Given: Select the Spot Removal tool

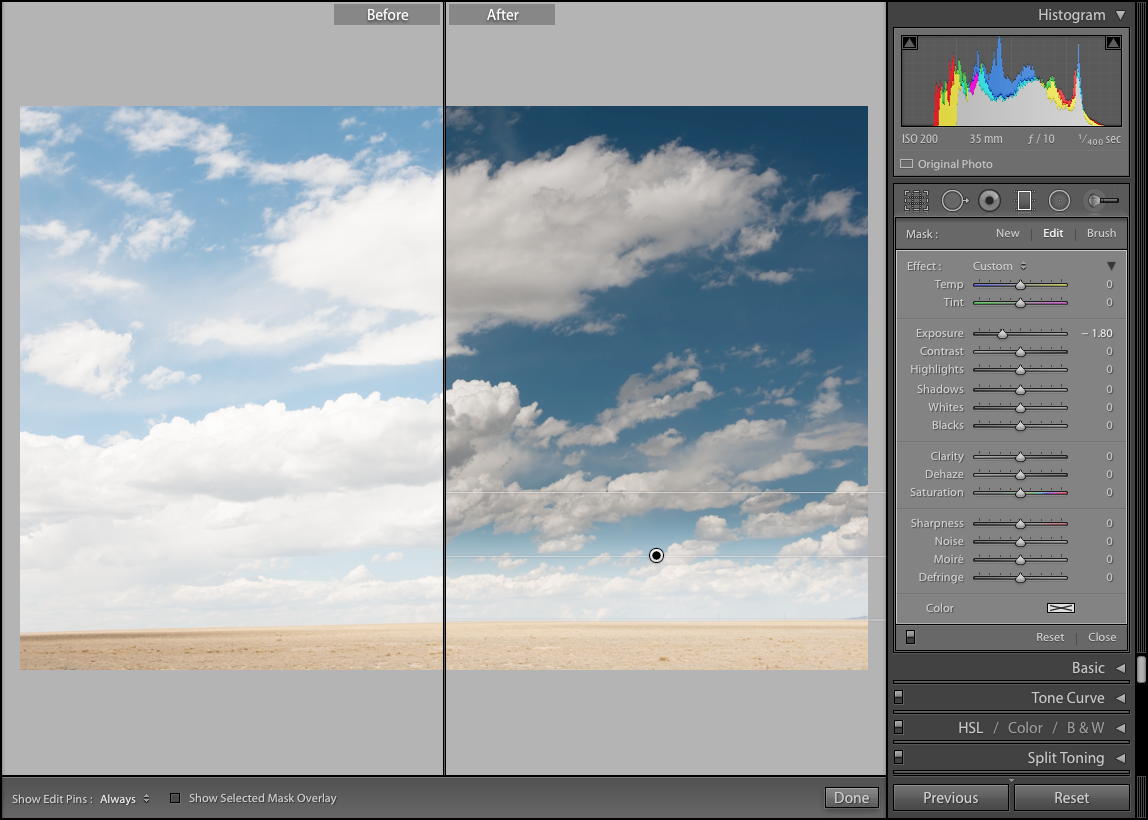Looking at the screenshot, I should [954, 200].
